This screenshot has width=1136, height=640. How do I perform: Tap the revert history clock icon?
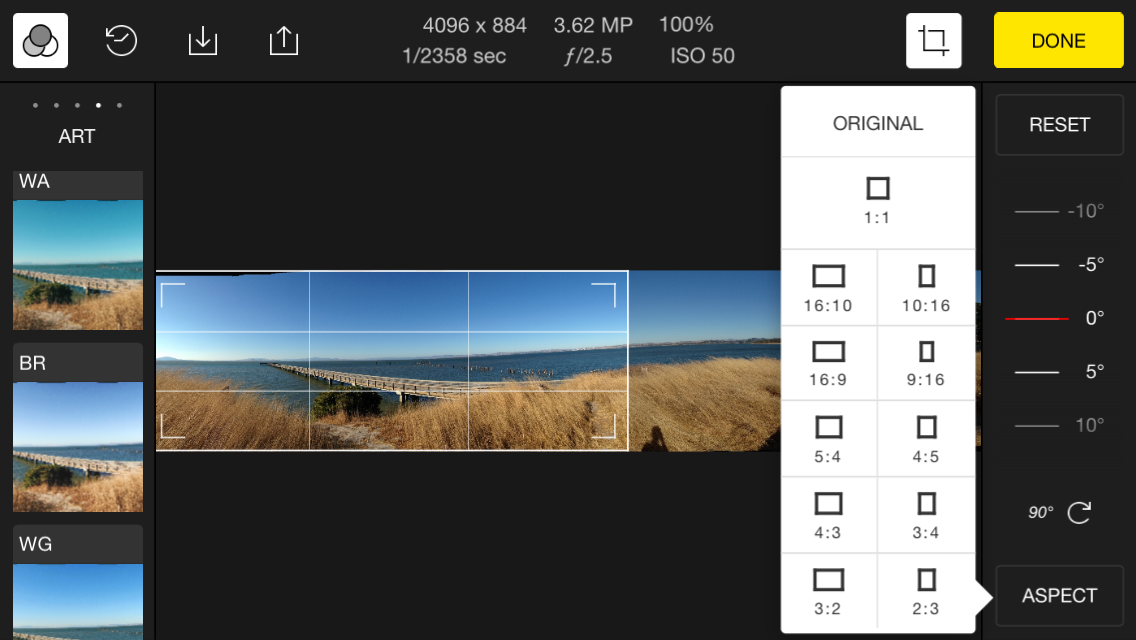tap(121, 41)
